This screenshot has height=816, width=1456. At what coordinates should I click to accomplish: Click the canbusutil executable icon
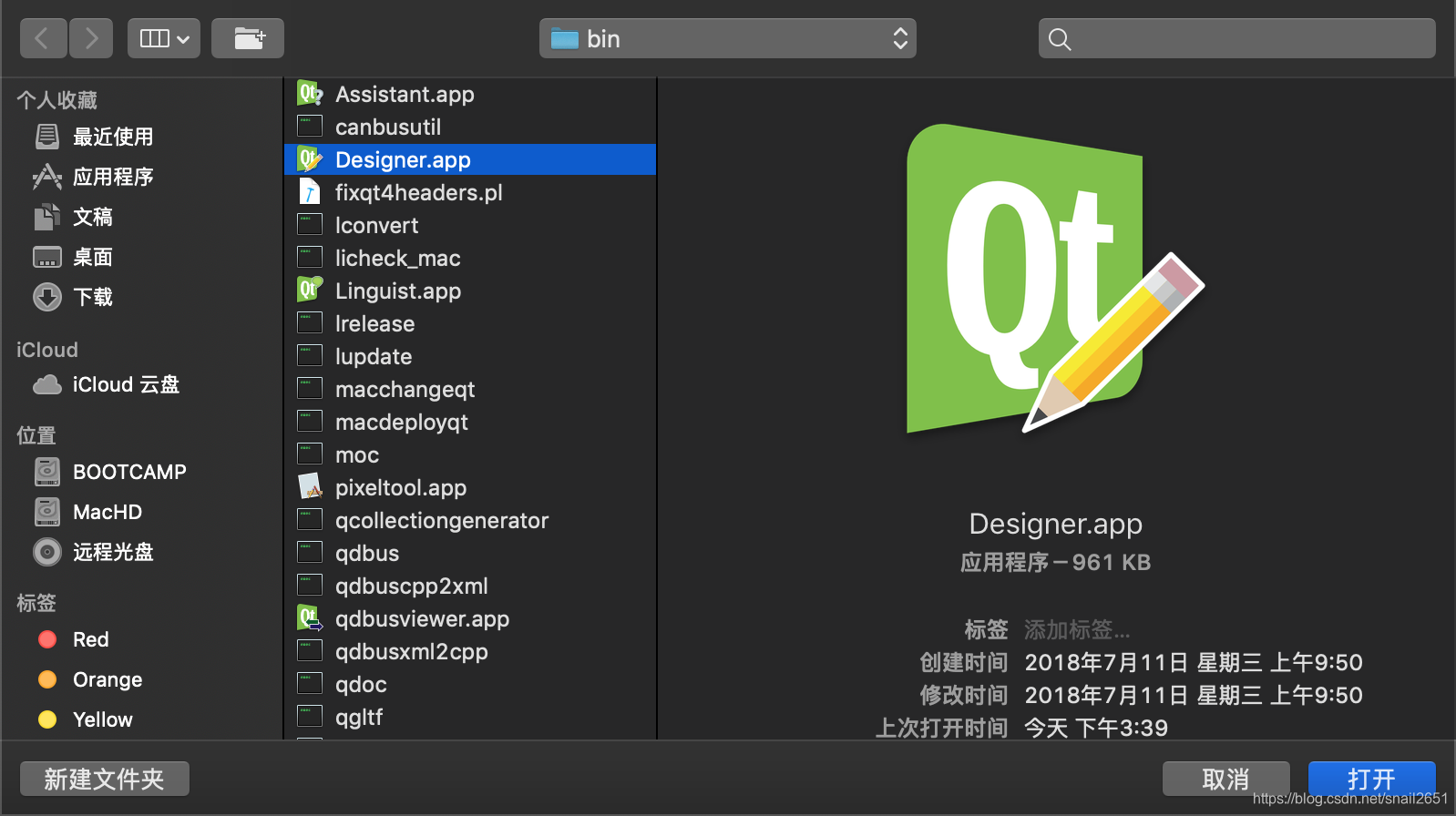tap(310, 126)
